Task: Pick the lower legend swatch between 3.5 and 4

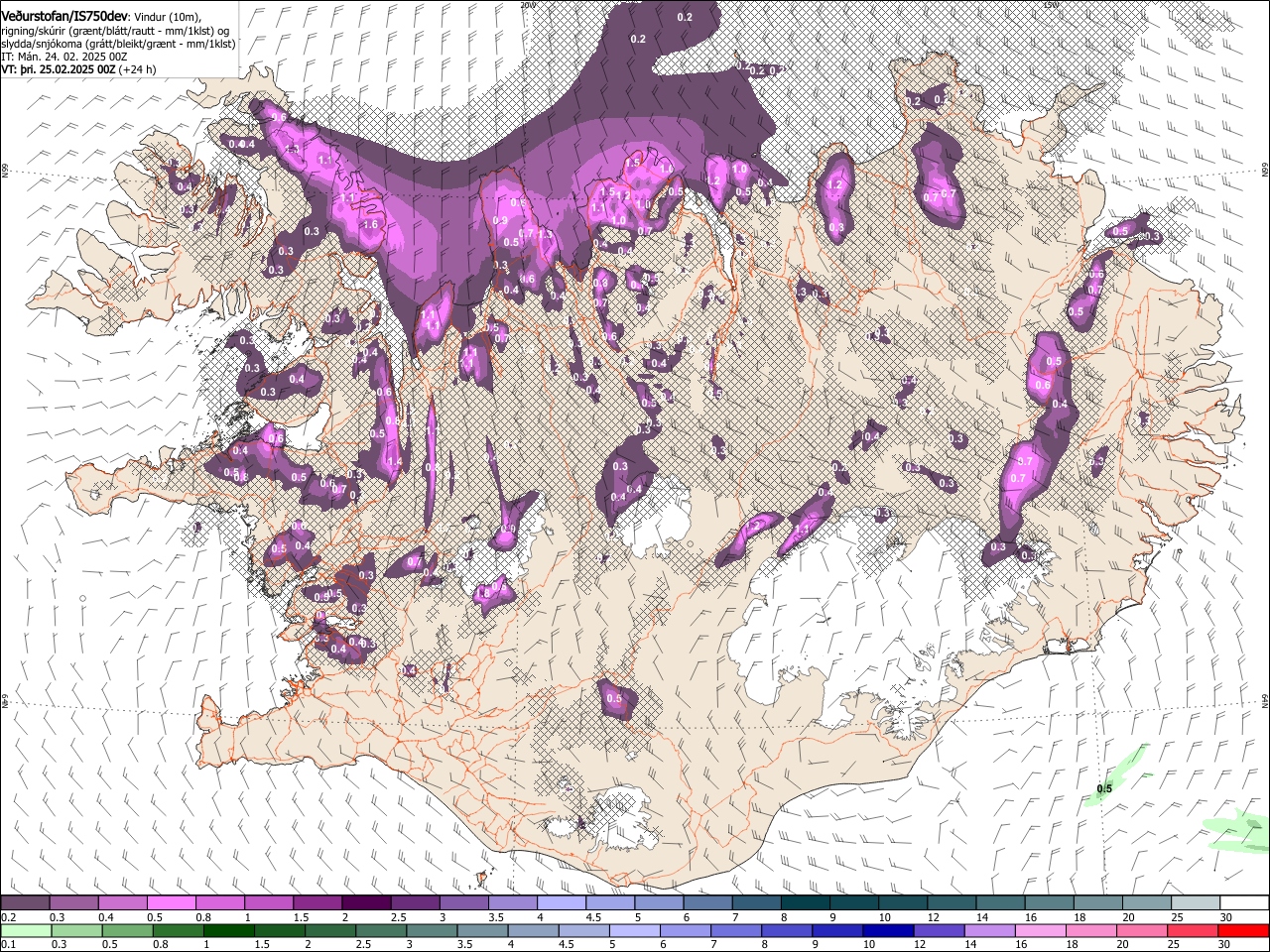Action: pyautogui.click(x=482, y=930)
